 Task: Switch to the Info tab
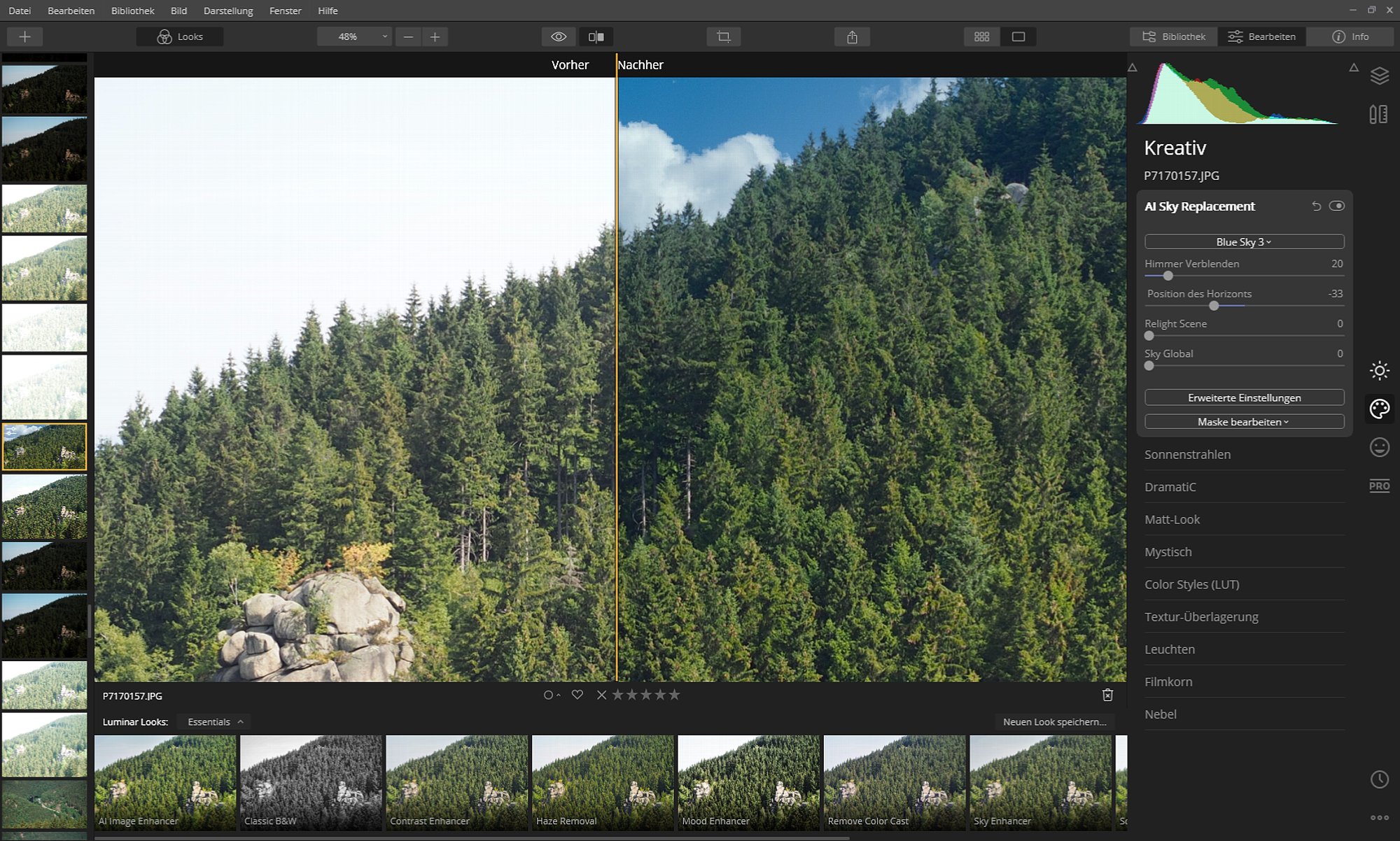(1350, 36)
